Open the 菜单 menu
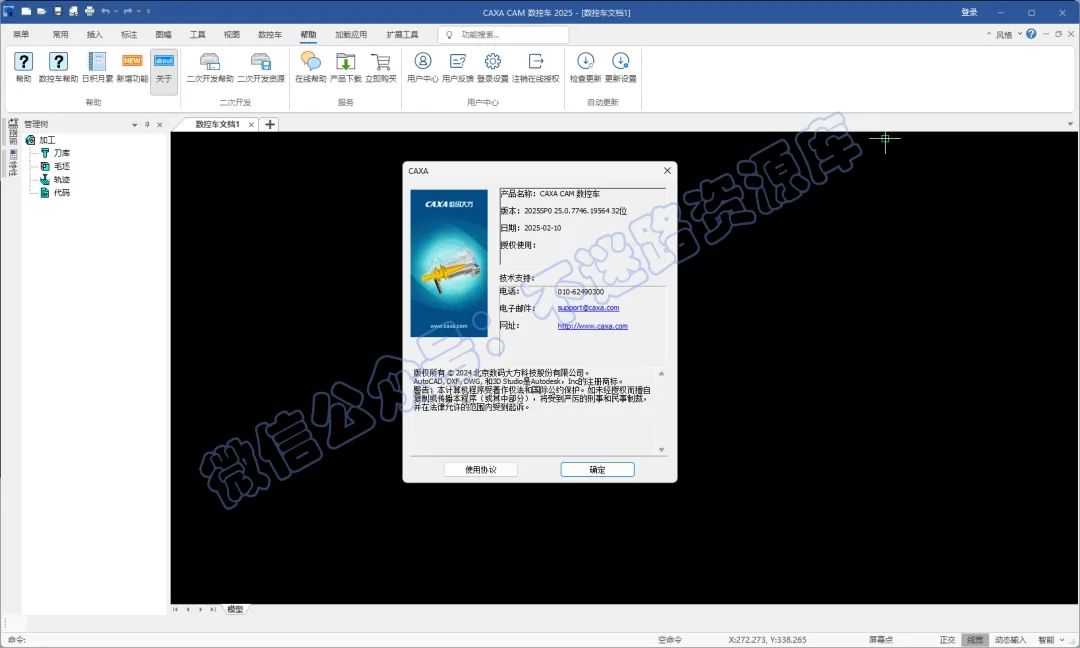Screen dimensions: 1080x648 tap(21, 34)
